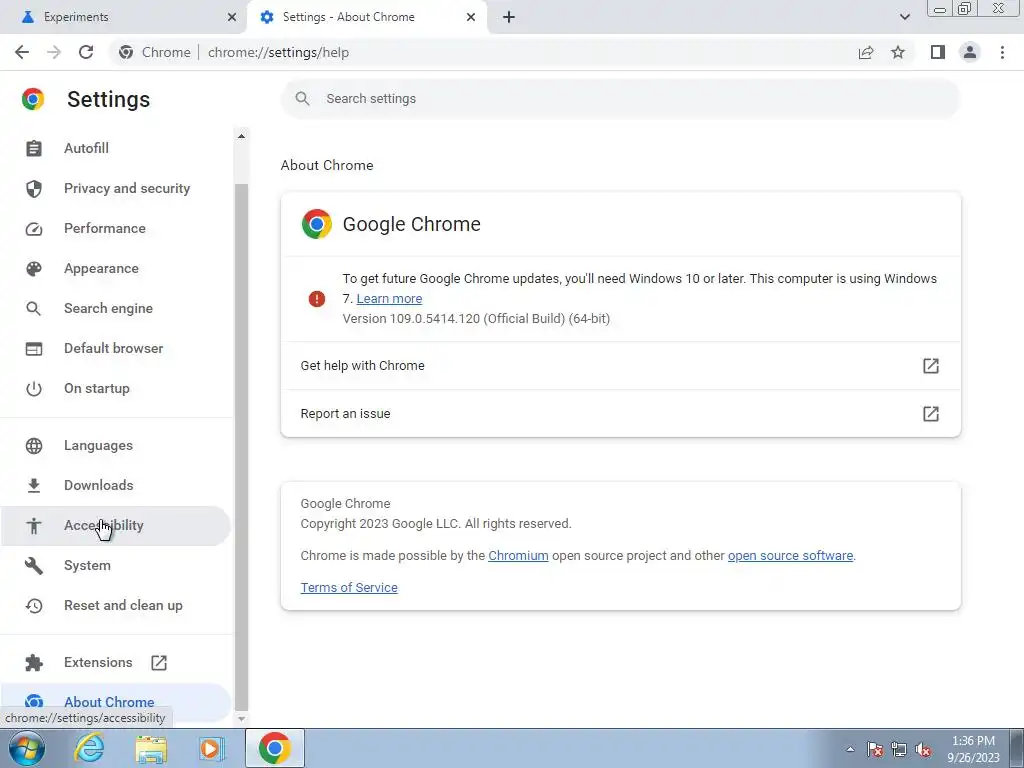Image resolution: width=1024 pixels, height=768 pixels.
Task: Open the Learn more link
Action: (389, 299)
